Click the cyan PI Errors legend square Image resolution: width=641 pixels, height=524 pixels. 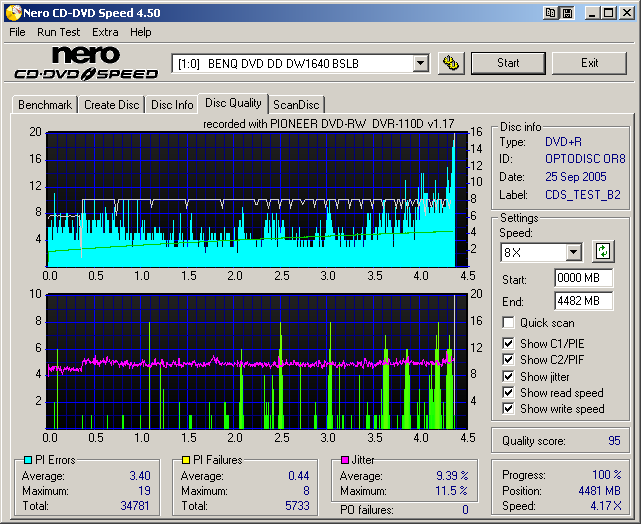[28, 461]
